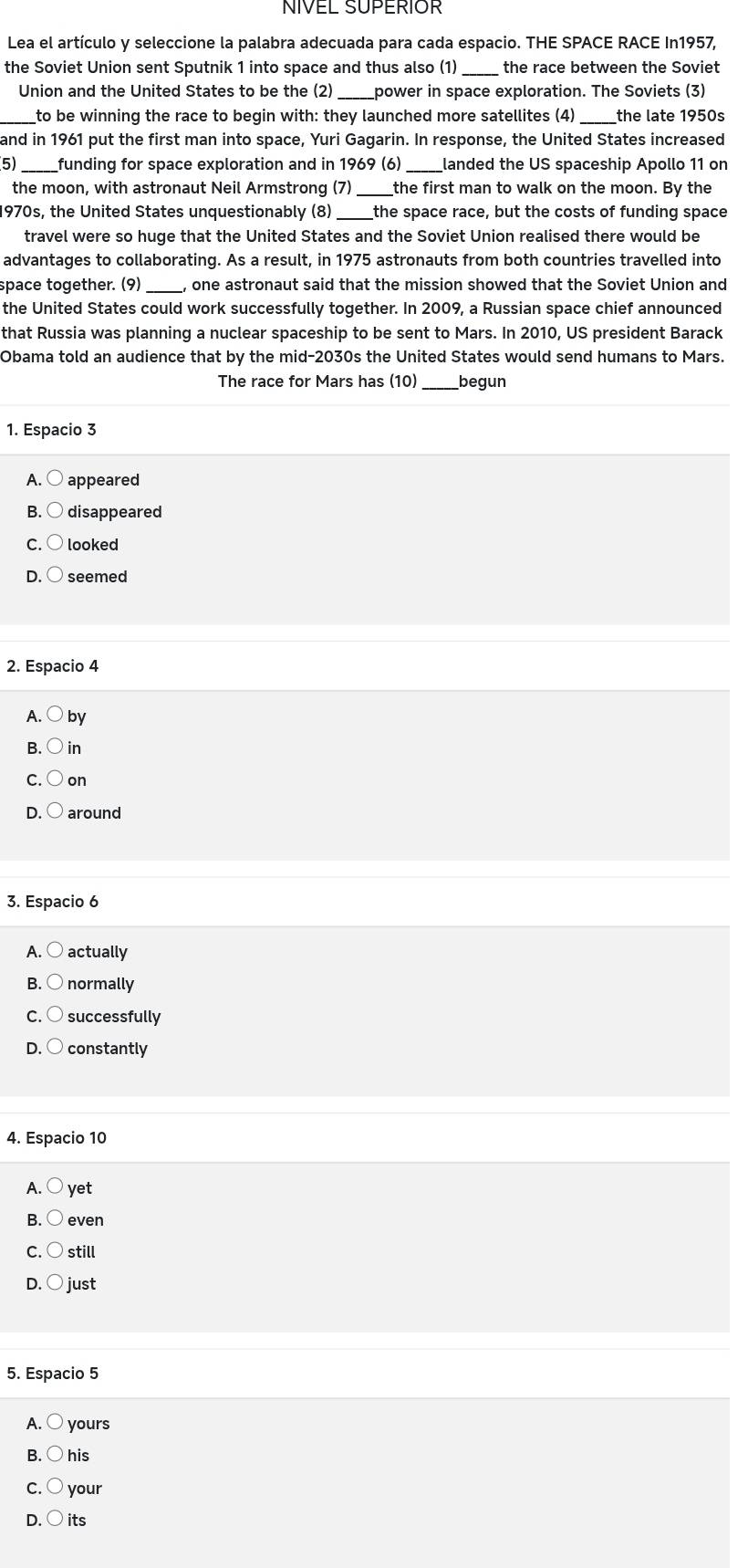This screenshot has height=1568, width=748.
Task: Choose 'yet' for Espacio 10
Action: [55, 1186]
